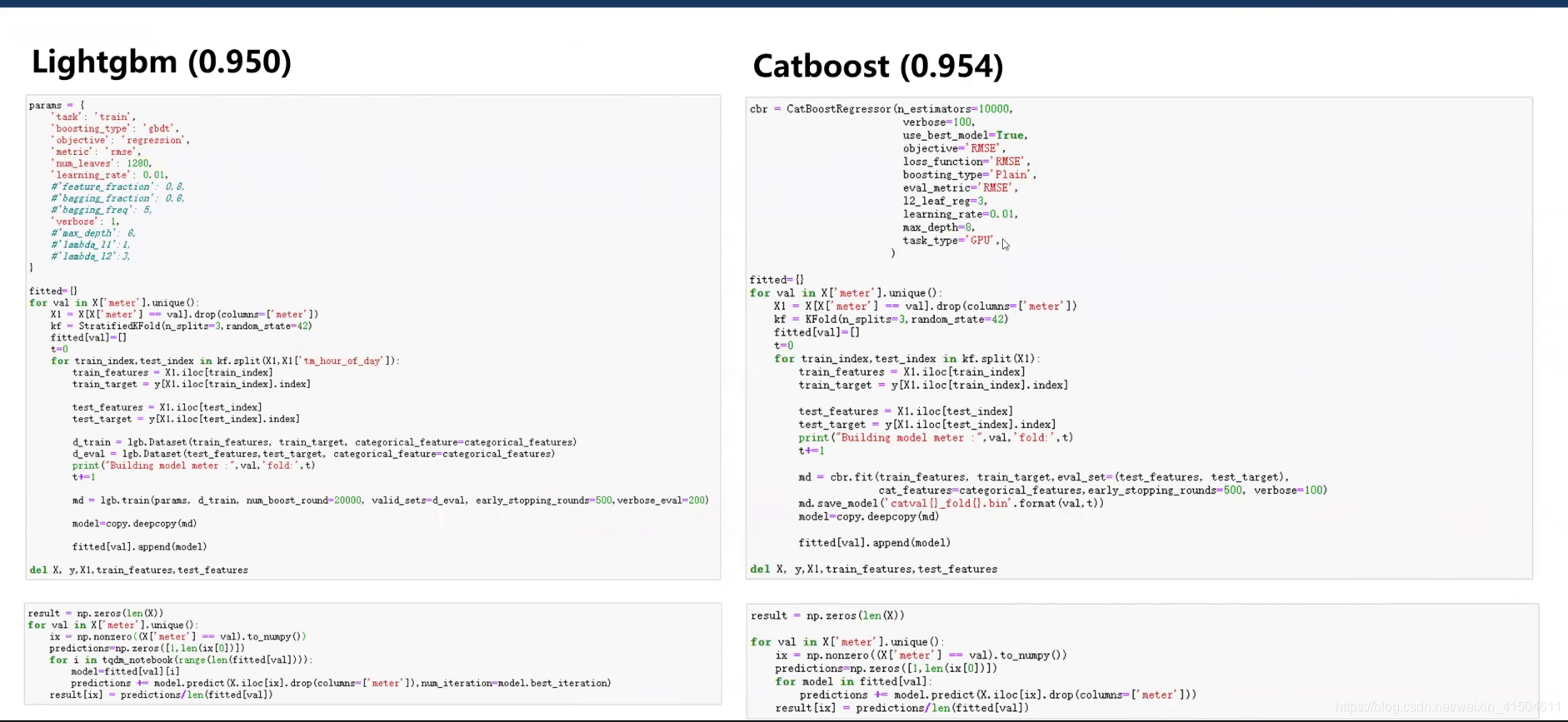Click the "d_eval = lgb.Dataset" line
The width and height of the screenshot is (1568, 722).
click(x=313, y=455)
